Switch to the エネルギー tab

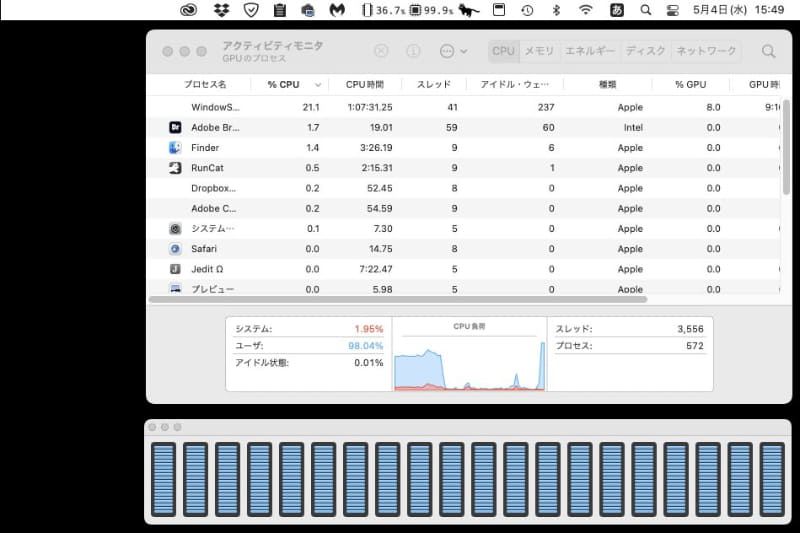590,51
